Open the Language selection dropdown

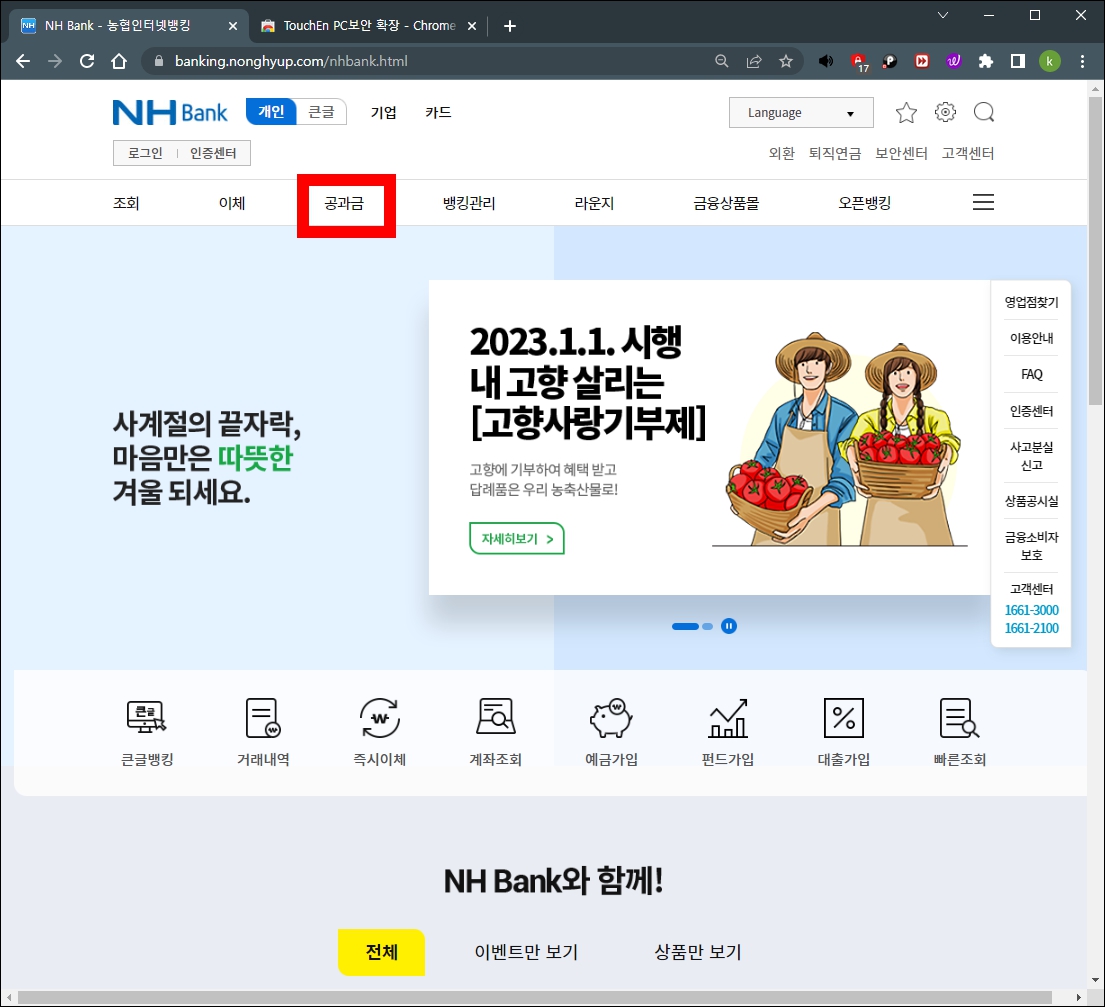(x=800, y=112)
